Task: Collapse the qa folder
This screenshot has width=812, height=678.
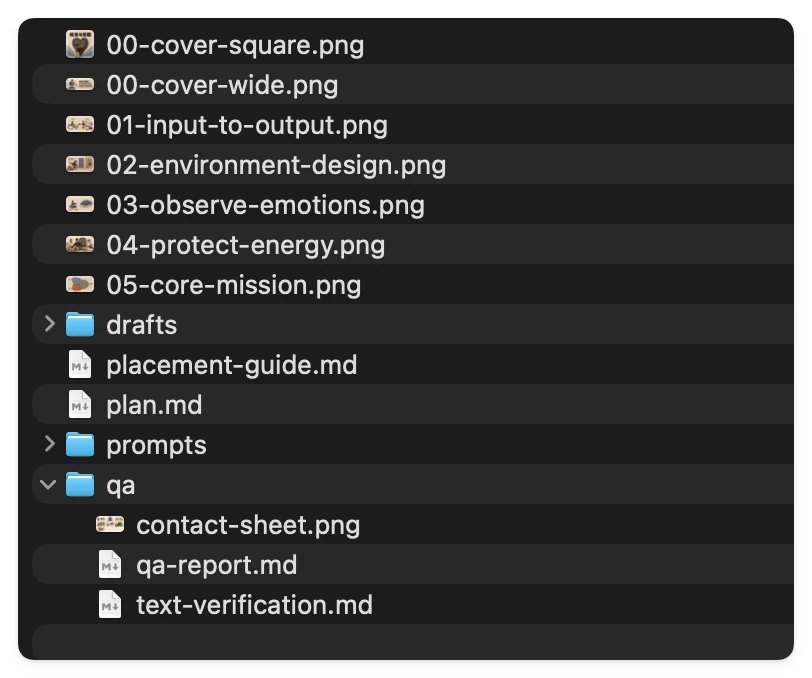Action: click(48, 485)
